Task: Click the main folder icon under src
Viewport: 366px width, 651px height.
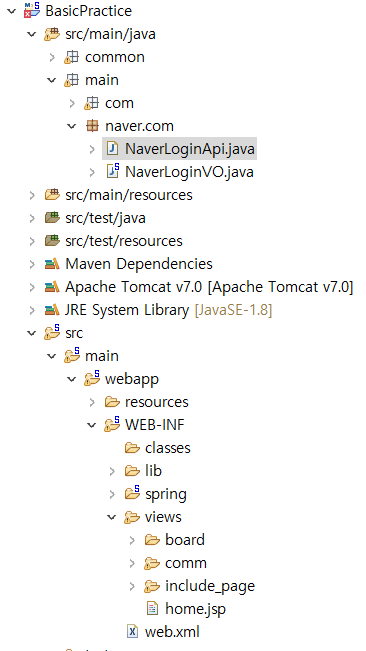Action: tap(72, 355)
